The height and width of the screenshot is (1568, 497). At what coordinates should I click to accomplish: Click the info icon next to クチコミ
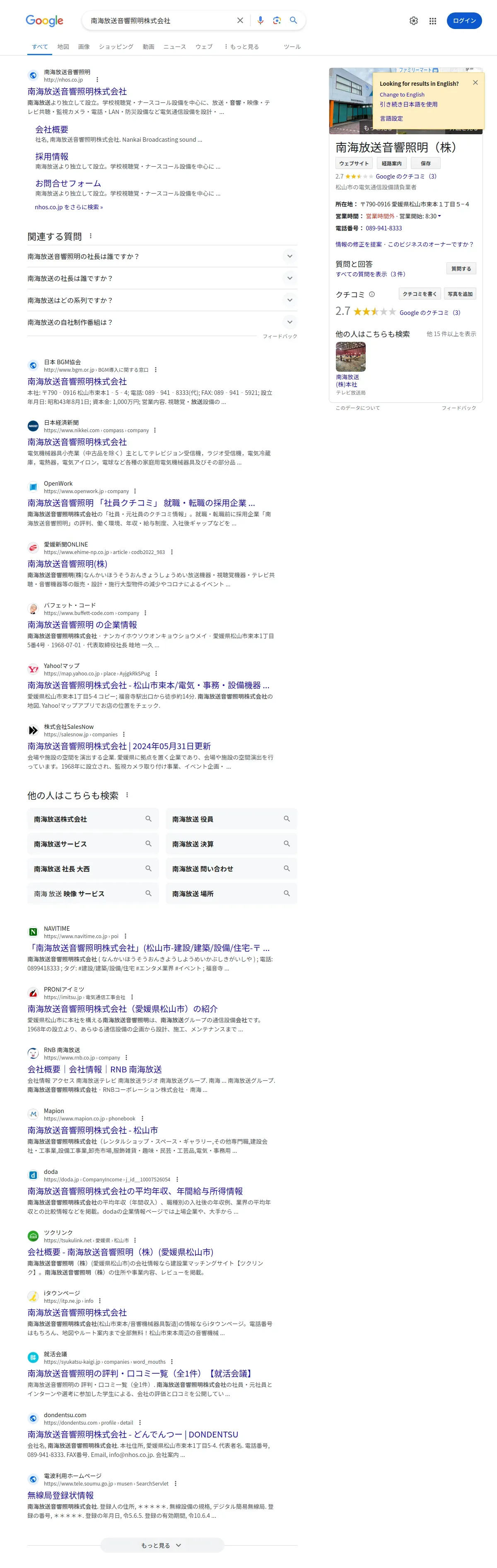[x=372, y=295]
